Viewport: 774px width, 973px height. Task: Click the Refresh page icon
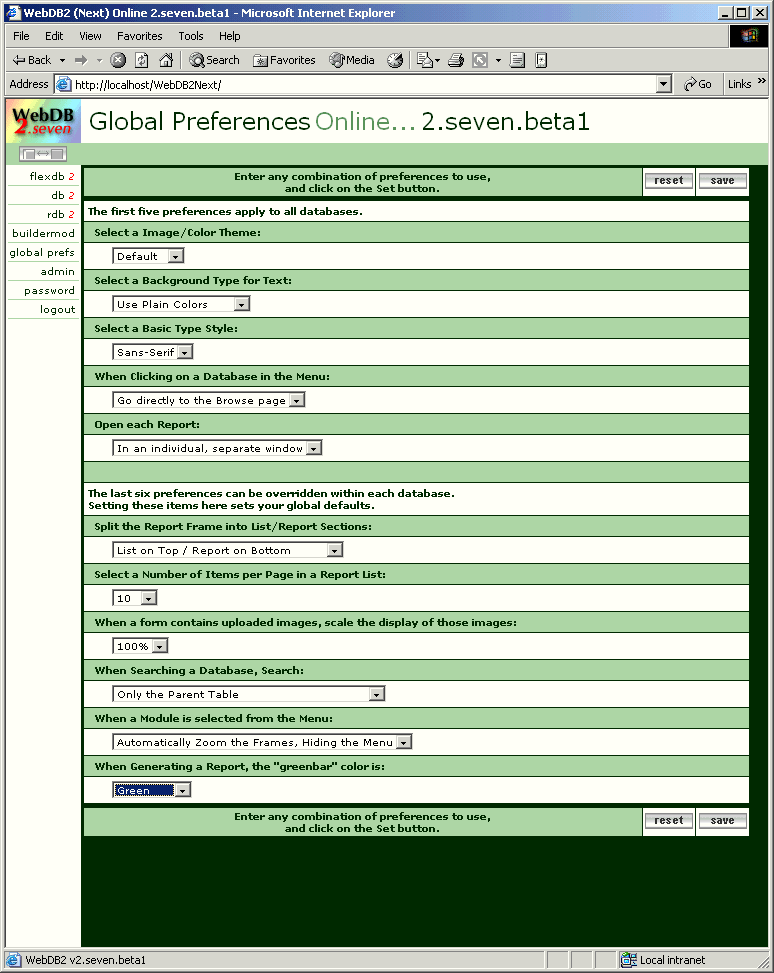click(142, 60)
